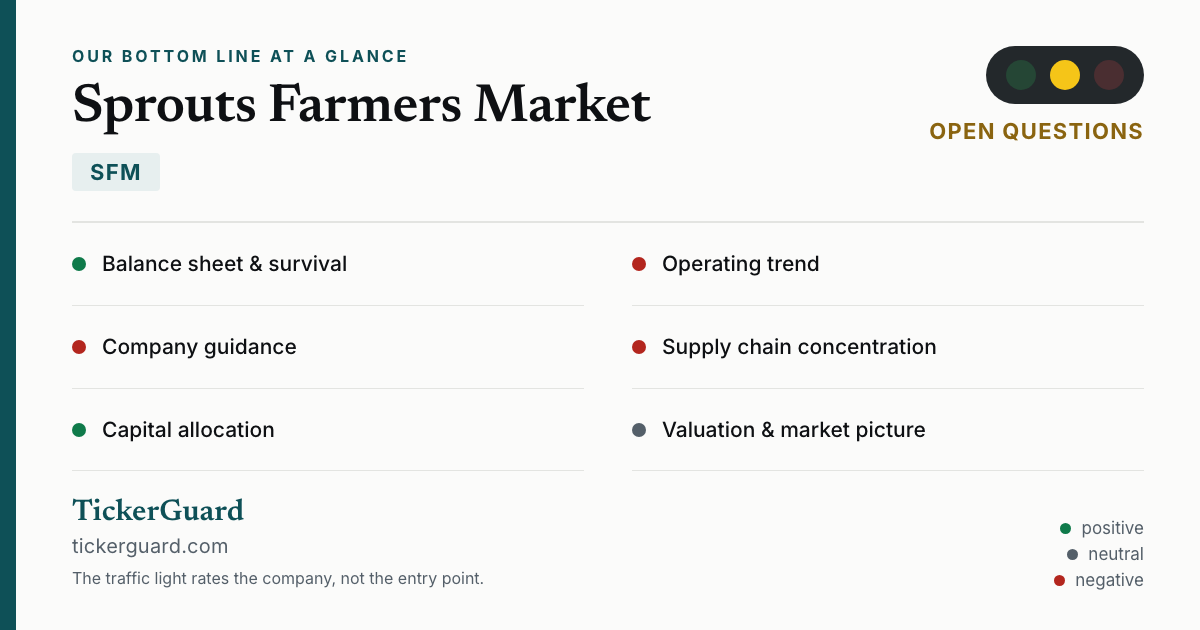Click the green positive legend dot
The width and height of the screenshot is (1200, 630).
tap(1065, 528)
